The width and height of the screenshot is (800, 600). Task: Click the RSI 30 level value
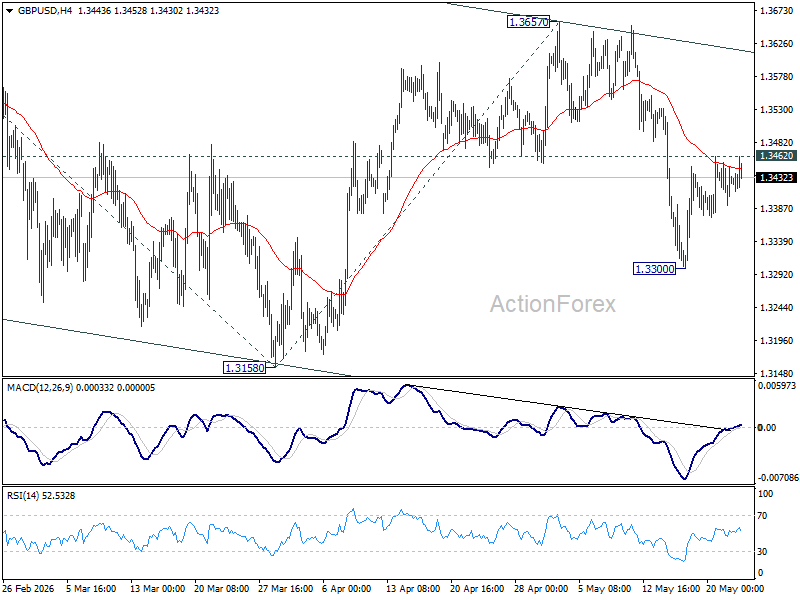762,552
